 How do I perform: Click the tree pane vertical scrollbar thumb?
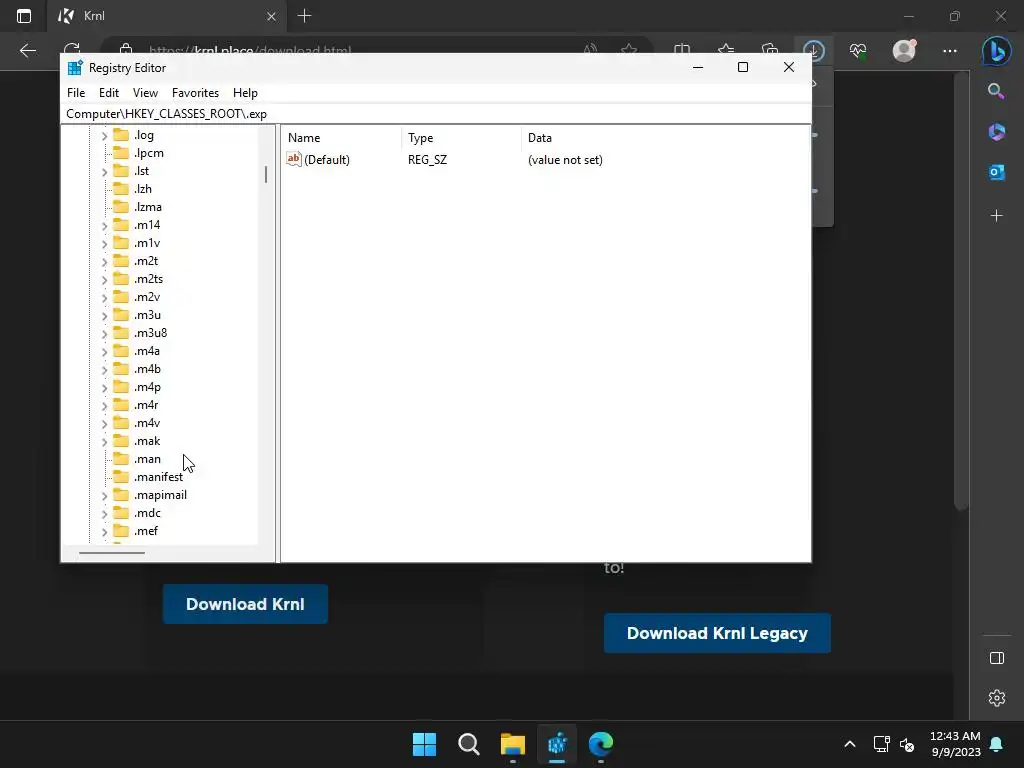pos(266,174)
